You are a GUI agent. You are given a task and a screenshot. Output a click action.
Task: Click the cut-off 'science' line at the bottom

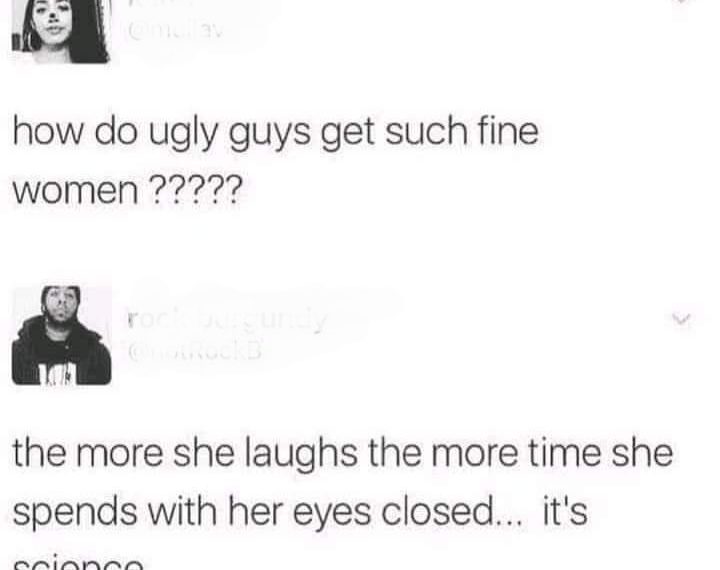click(78, 564)
